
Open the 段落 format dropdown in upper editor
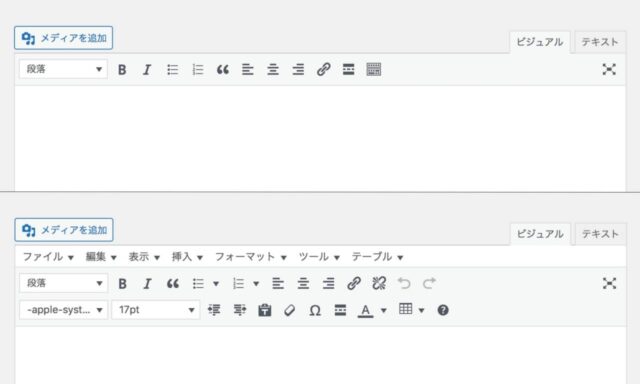63,69
